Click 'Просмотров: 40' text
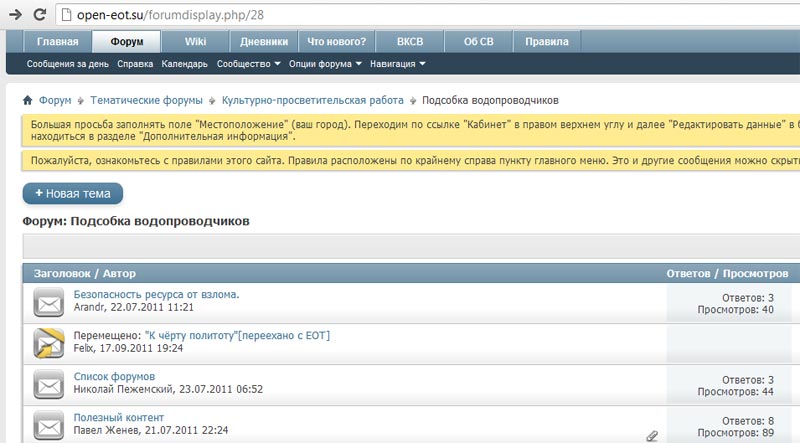 click(x=735, y=309)
